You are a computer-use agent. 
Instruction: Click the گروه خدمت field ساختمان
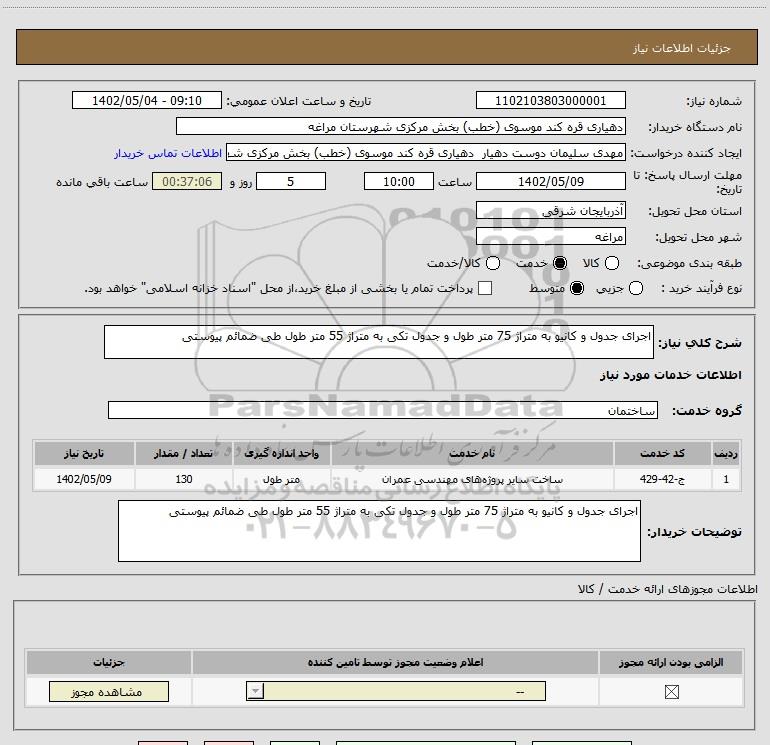tap(383, 411)
